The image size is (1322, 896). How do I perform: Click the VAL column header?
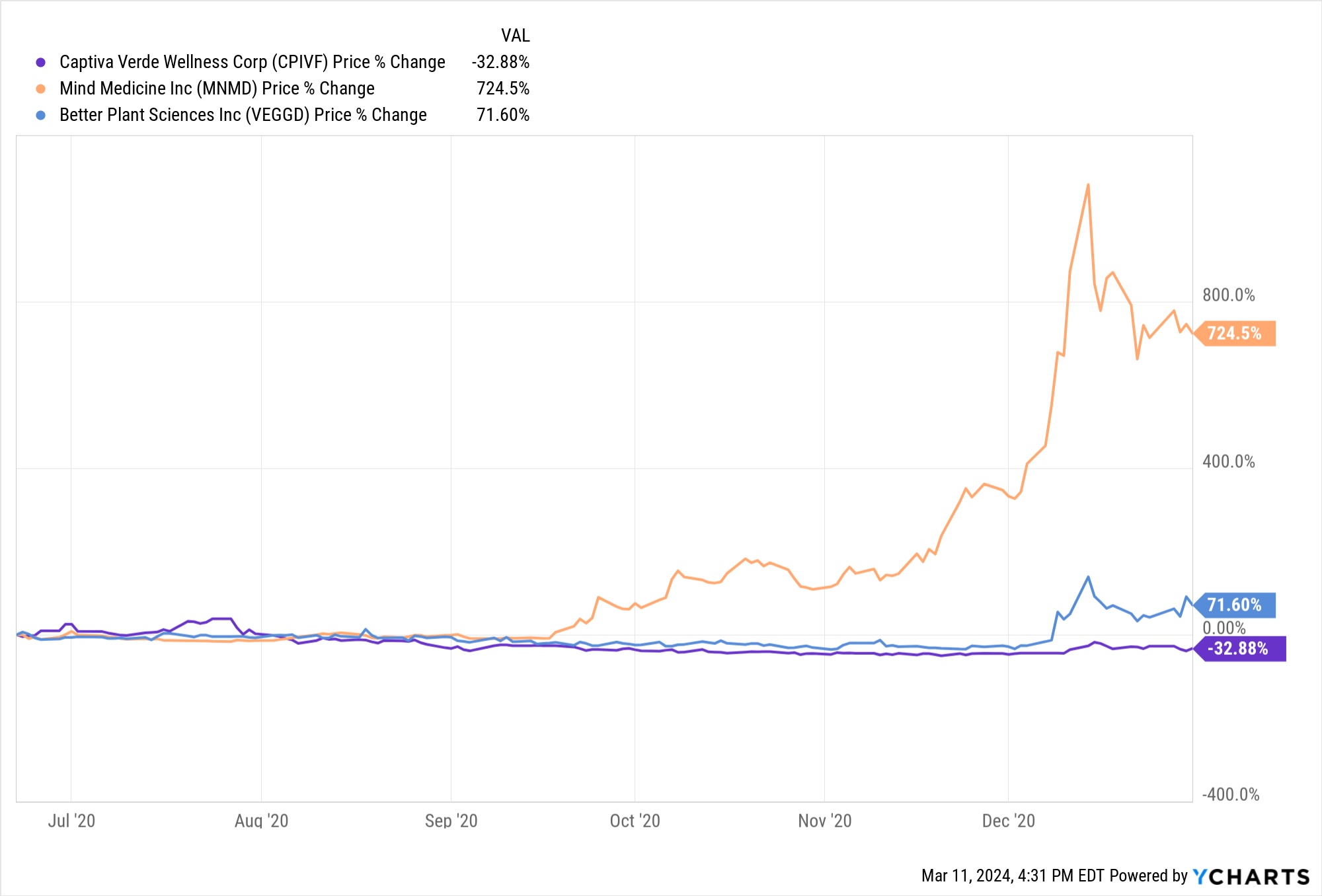[x=515, y=36]
